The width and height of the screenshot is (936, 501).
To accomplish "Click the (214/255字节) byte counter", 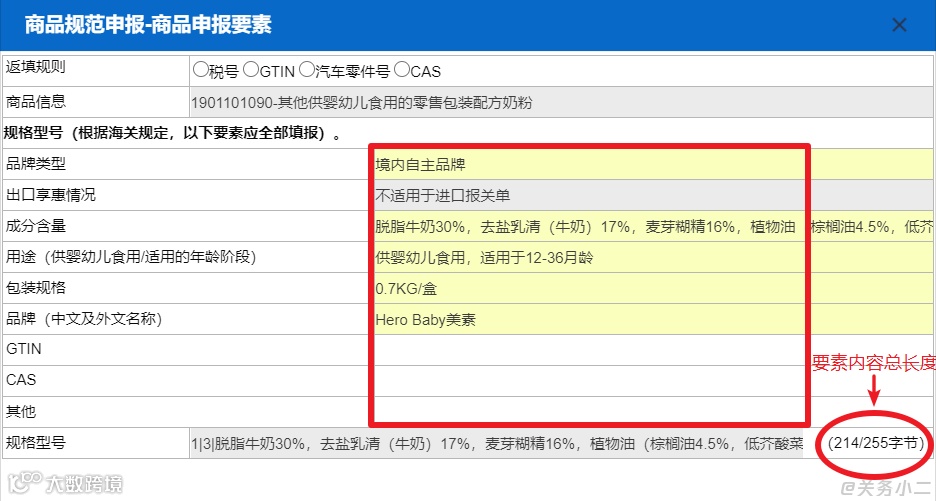I will pyautogui.click(x=876, y=443).
